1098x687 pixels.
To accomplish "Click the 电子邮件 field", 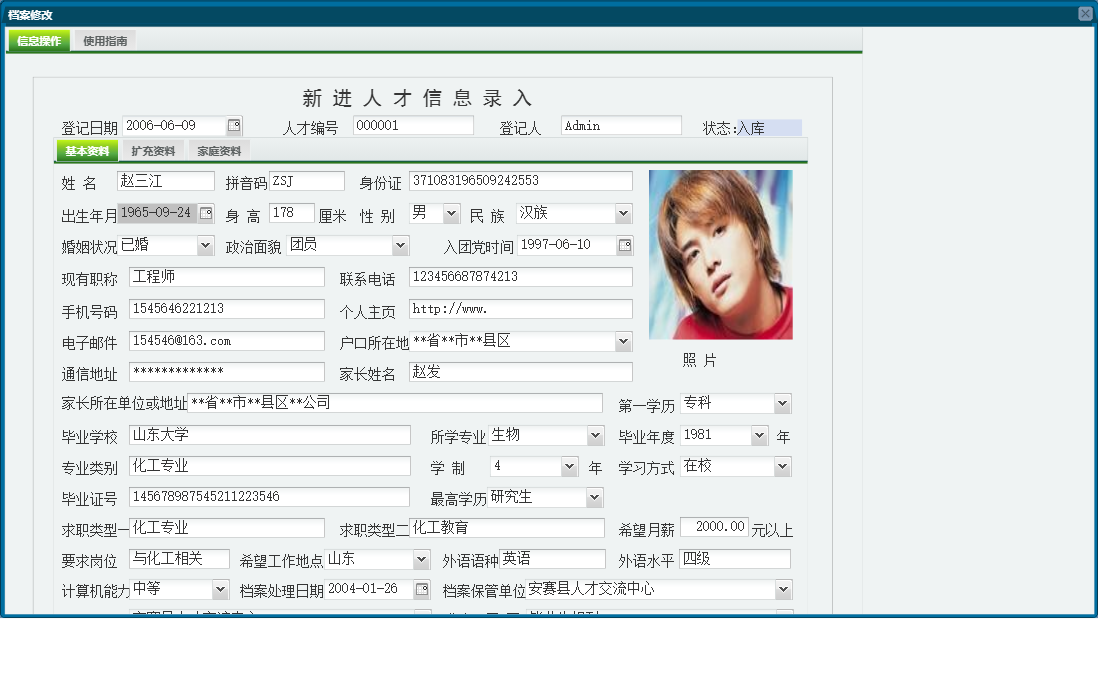I will pyautogui.click(x=227, y=341).
